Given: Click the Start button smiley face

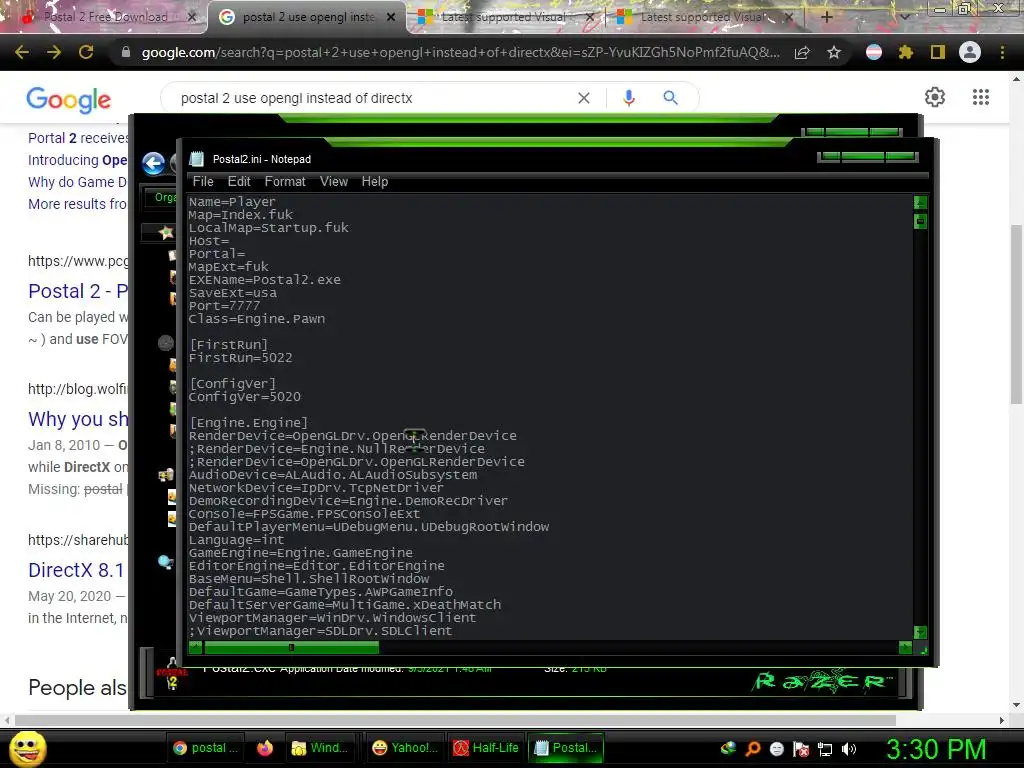Looking at the screenshot, I should pyautogui.click(x=28, y=749).
